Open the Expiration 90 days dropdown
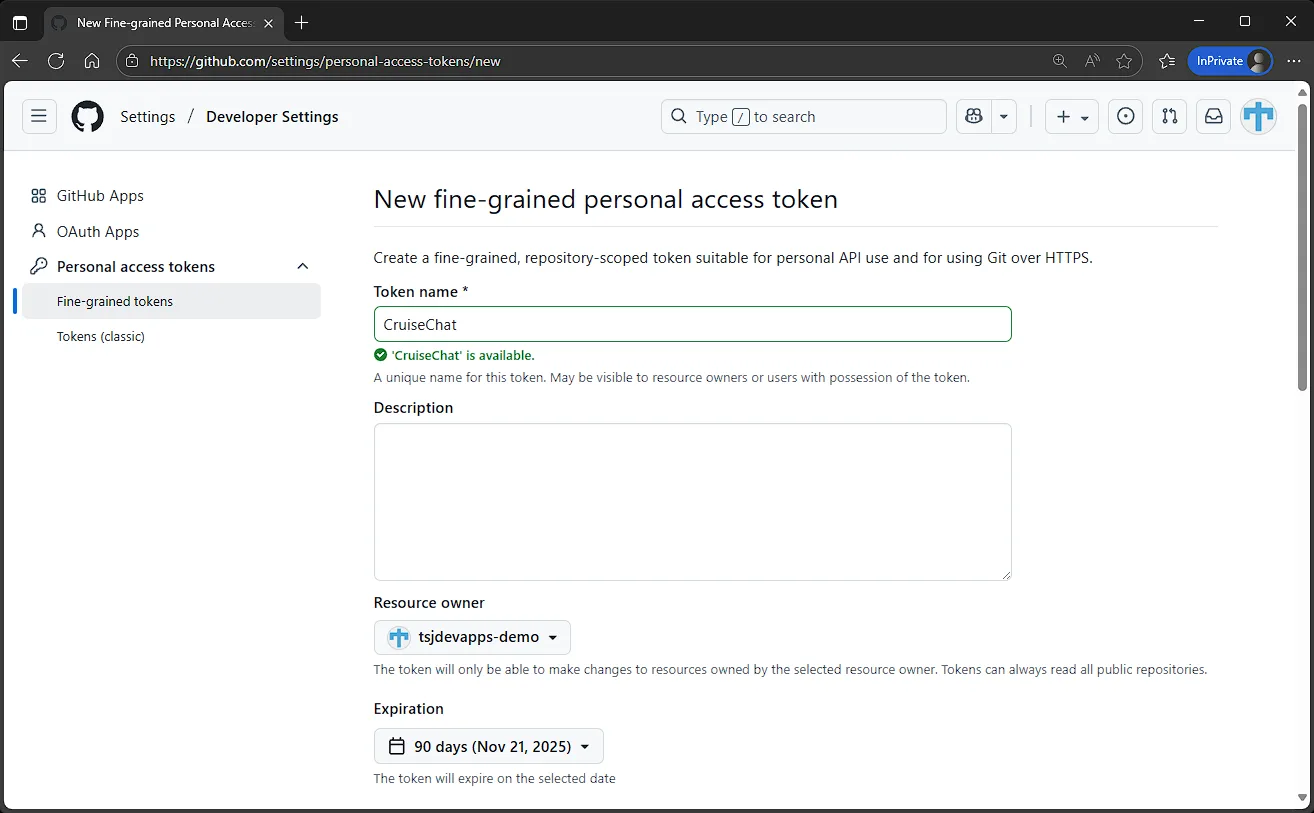The width and height of the screenshot is (1314, 813). tap(489, 746)
